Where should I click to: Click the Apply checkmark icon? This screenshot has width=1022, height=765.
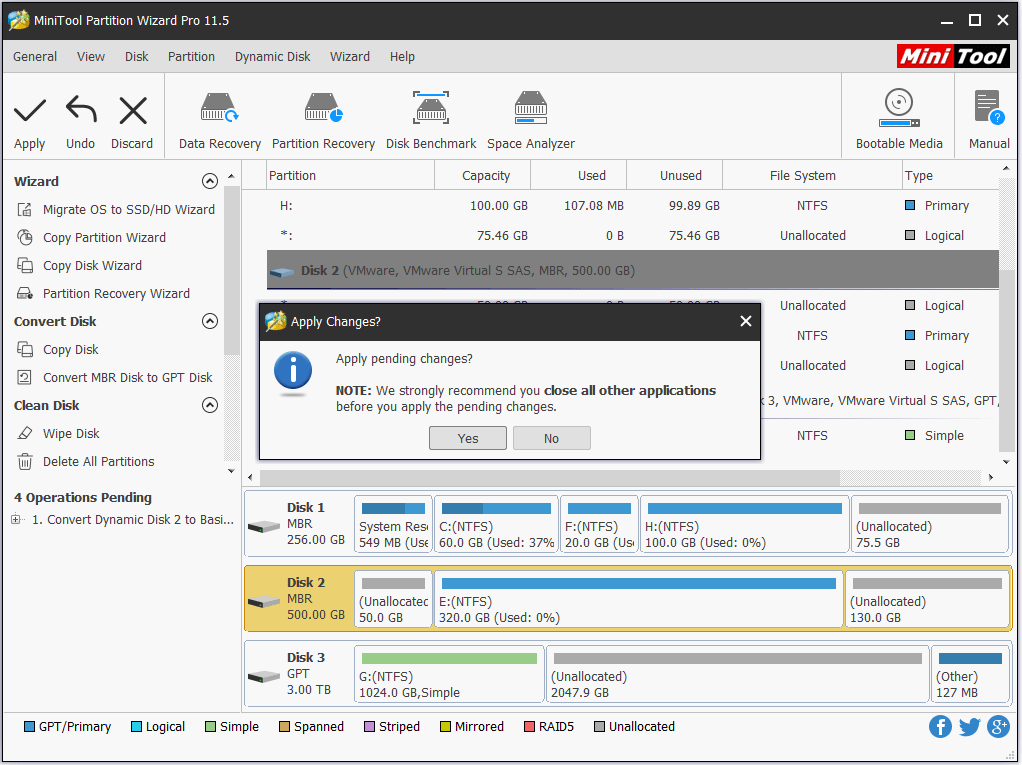[30, 110]
